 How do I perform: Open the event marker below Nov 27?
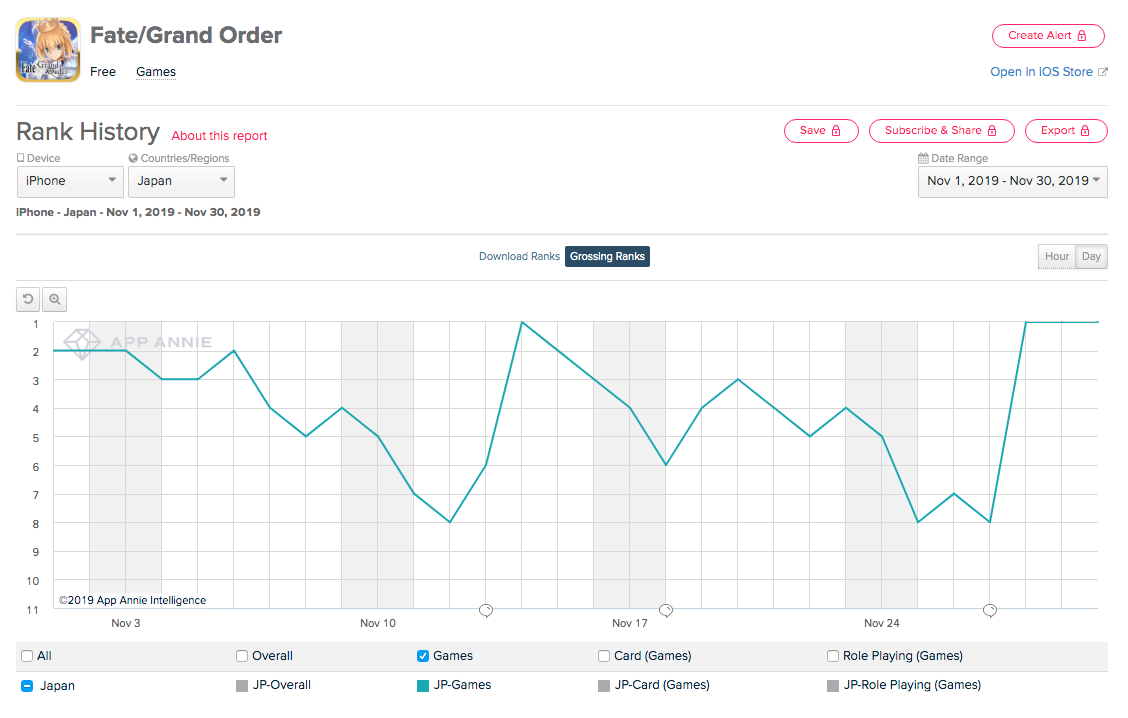pyautogui.click(x=990, y=611)
